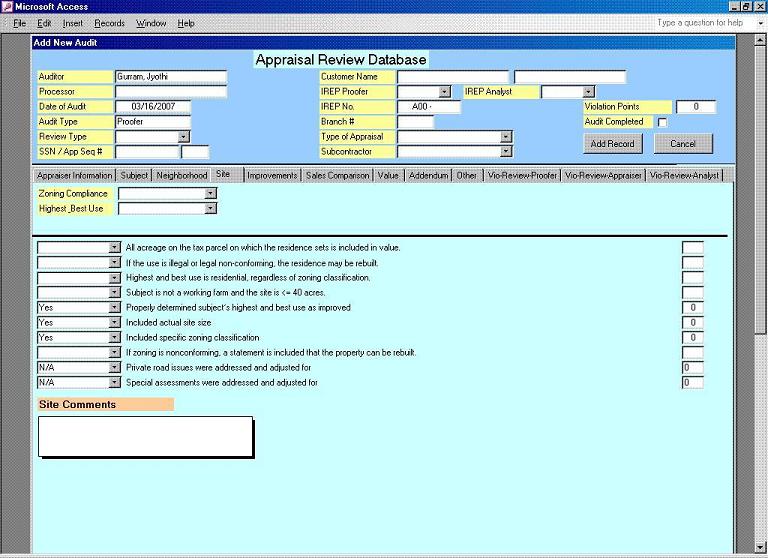The height and width of the screenshot is (558, 768).
Task: Tick the Audit Completed checkbox
Action: pyautogui.click(x=662, y=122)
